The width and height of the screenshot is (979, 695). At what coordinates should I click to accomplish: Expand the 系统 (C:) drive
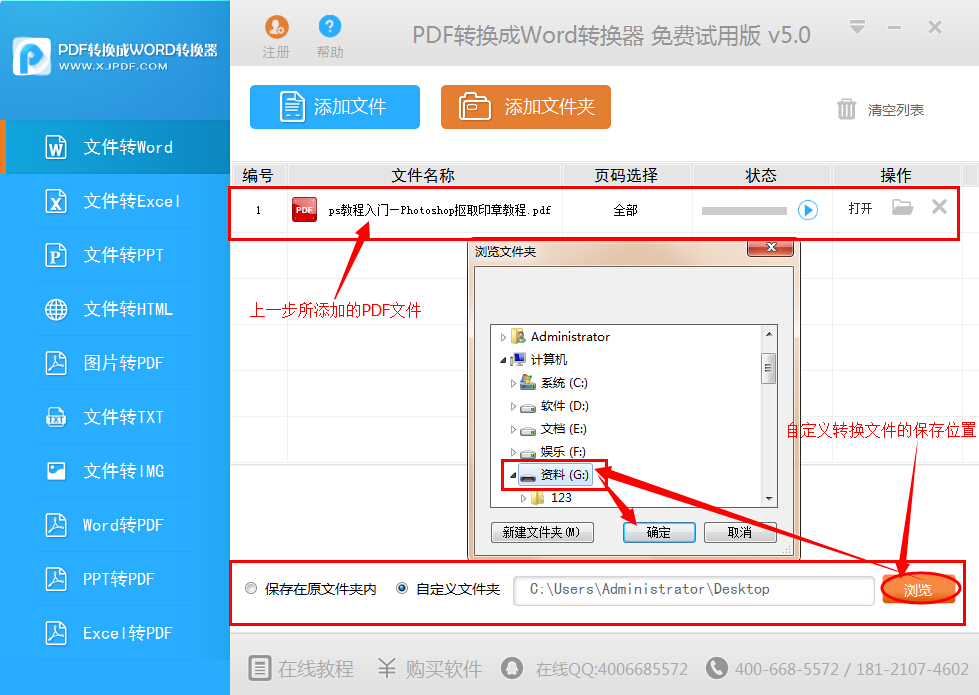pyautogui.click(x=513, y=383)
